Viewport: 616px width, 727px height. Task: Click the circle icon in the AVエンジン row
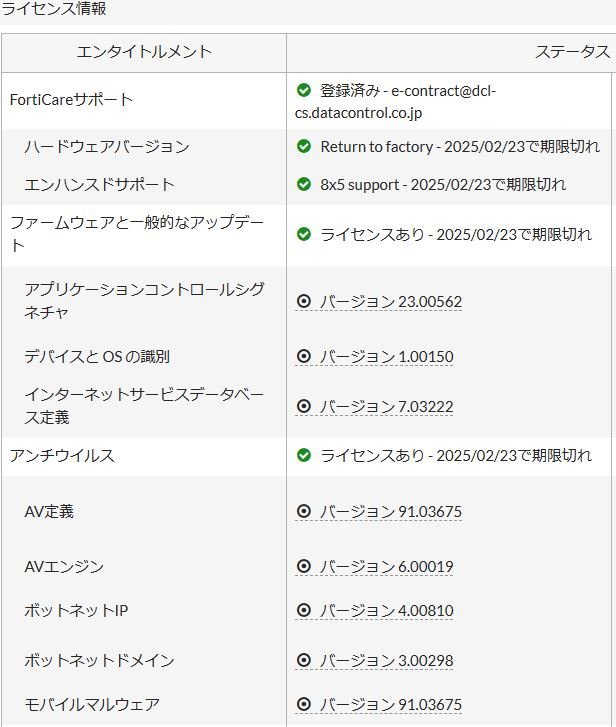click(304, 567)
